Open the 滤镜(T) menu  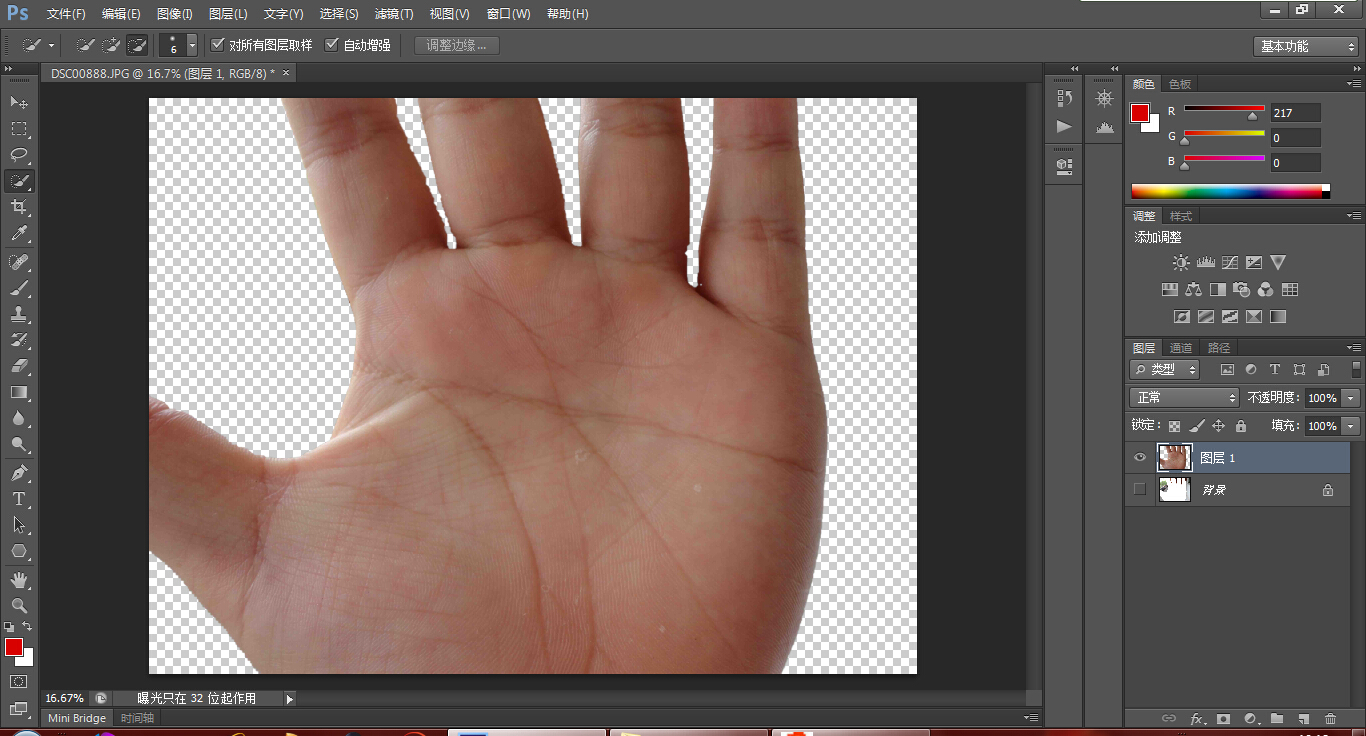point(394,14)
